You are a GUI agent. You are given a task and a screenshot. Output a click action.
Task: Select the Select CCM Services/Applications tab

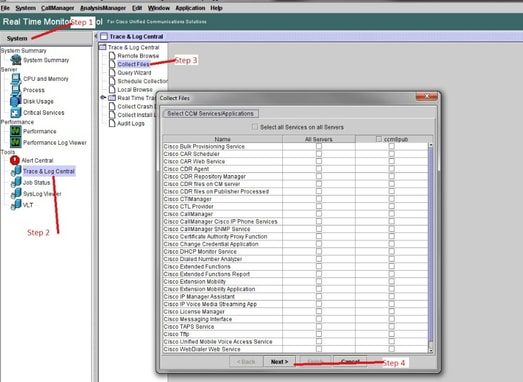click(x=210, y=113)
